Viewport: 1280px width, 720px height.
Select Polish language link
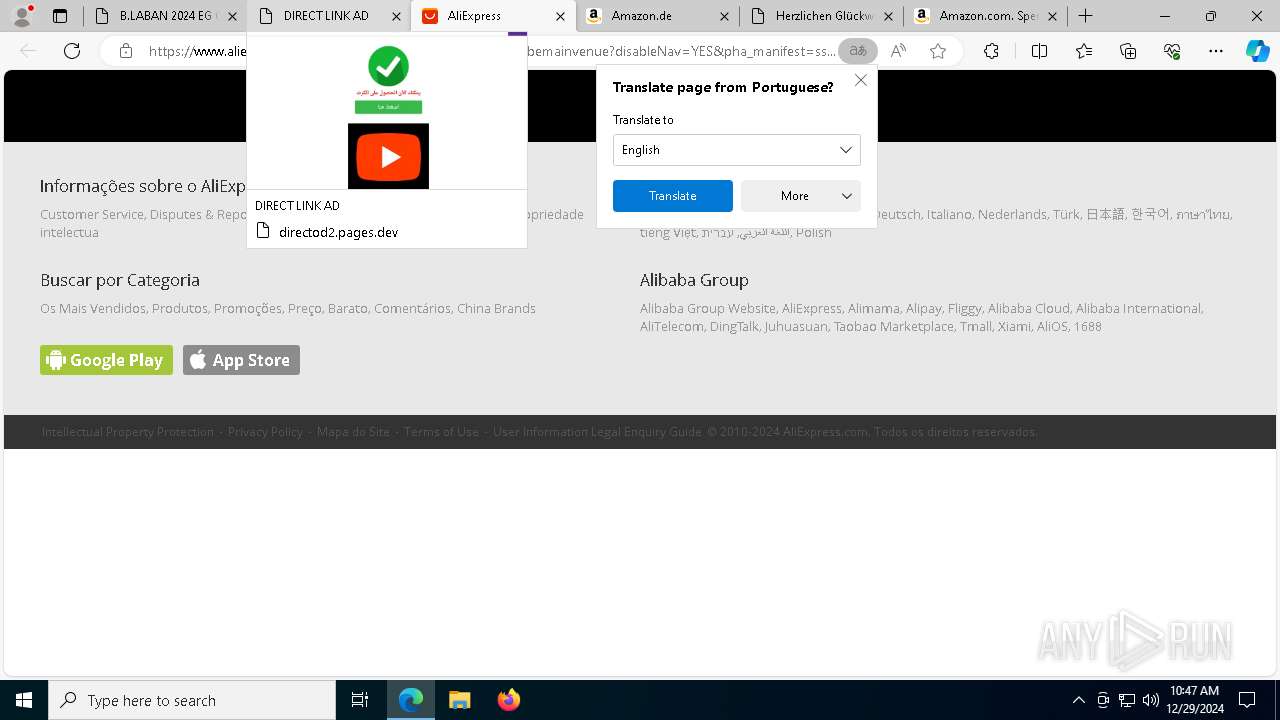[813, 232]
